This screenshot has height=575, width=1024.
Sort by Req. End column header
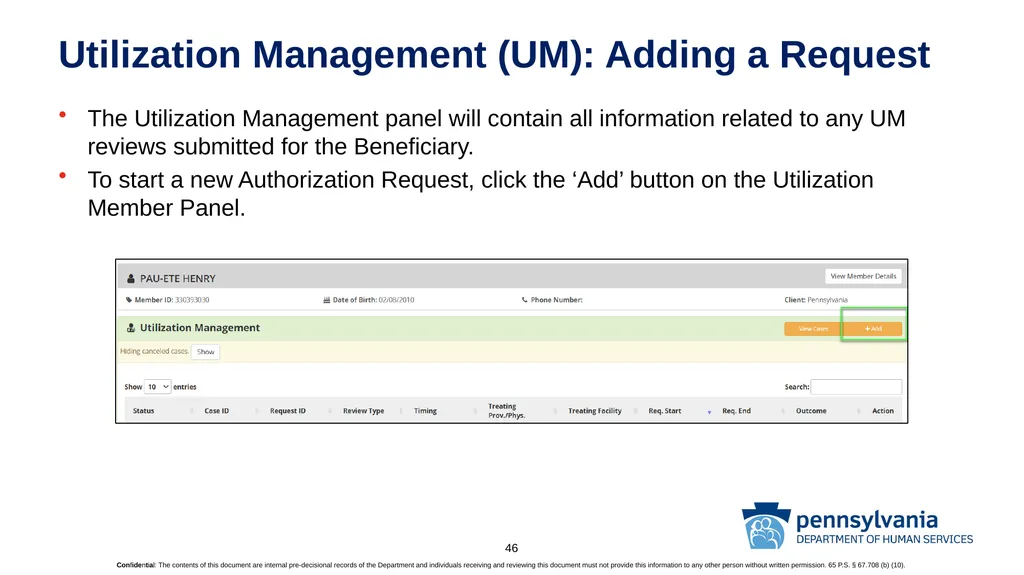pyautogui.click(x=737, y=411)
